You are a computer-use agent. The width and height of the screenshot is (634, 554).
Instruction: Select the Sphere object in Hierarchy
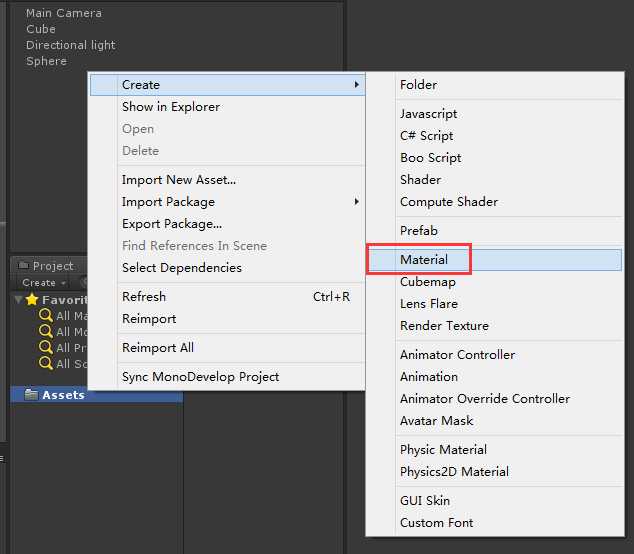tap(46, 61)
